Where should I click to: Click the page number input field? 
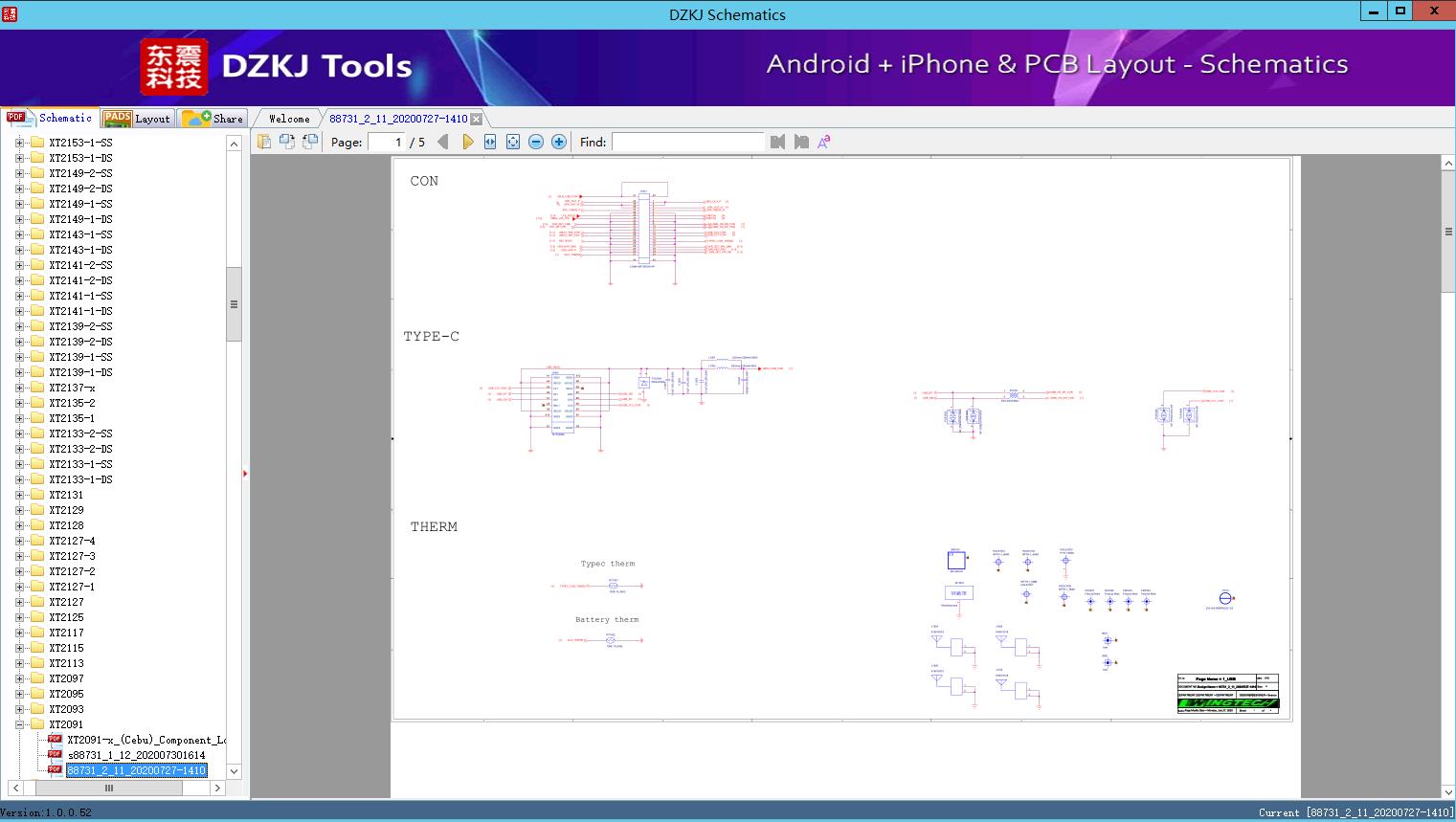[387, 142]
